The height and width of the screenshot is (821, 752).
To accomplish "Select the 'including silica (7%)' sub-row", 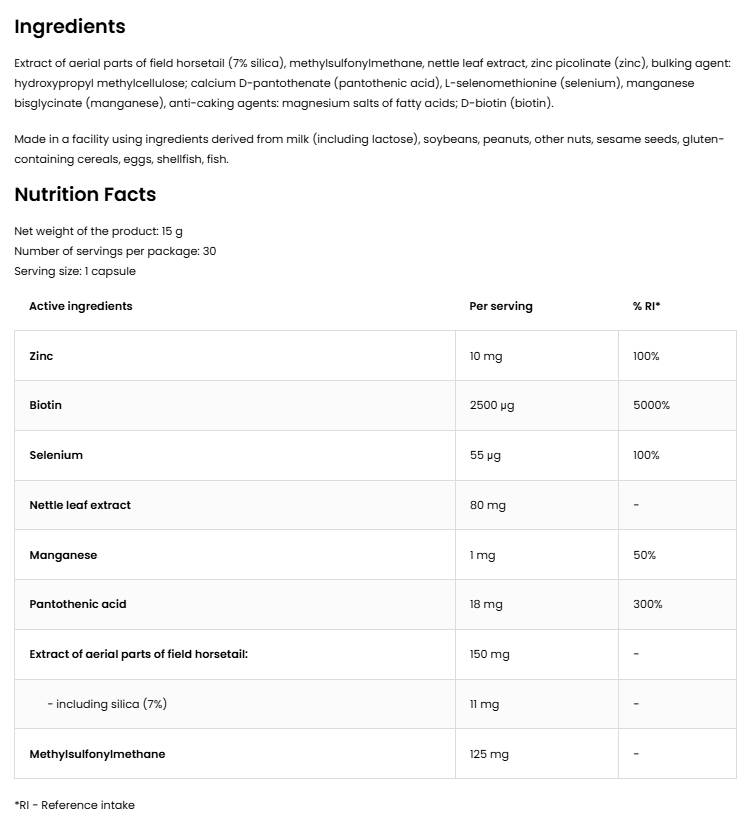I will tap(107, 704).
